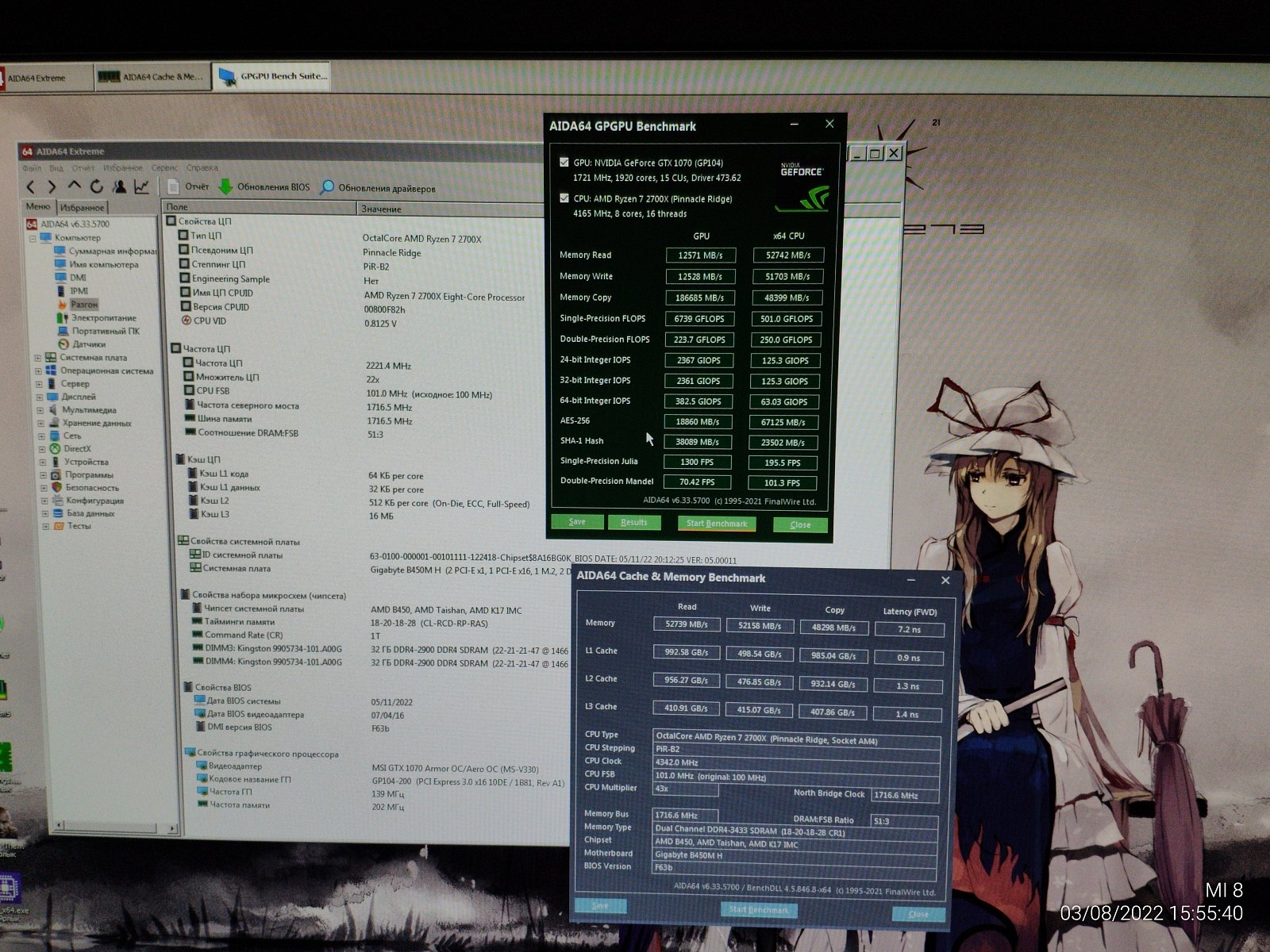Image resolution: width=1270 pixels, height=952 pixels.
Task: Click Close in the GPGPU Benchmark window
Action: [x=800, y=524]
